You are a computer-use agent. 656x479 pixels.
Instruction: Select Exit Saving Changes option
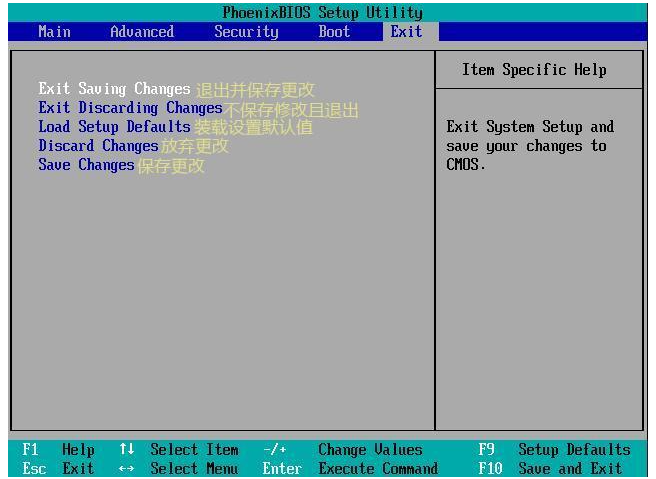click(114, 89)
